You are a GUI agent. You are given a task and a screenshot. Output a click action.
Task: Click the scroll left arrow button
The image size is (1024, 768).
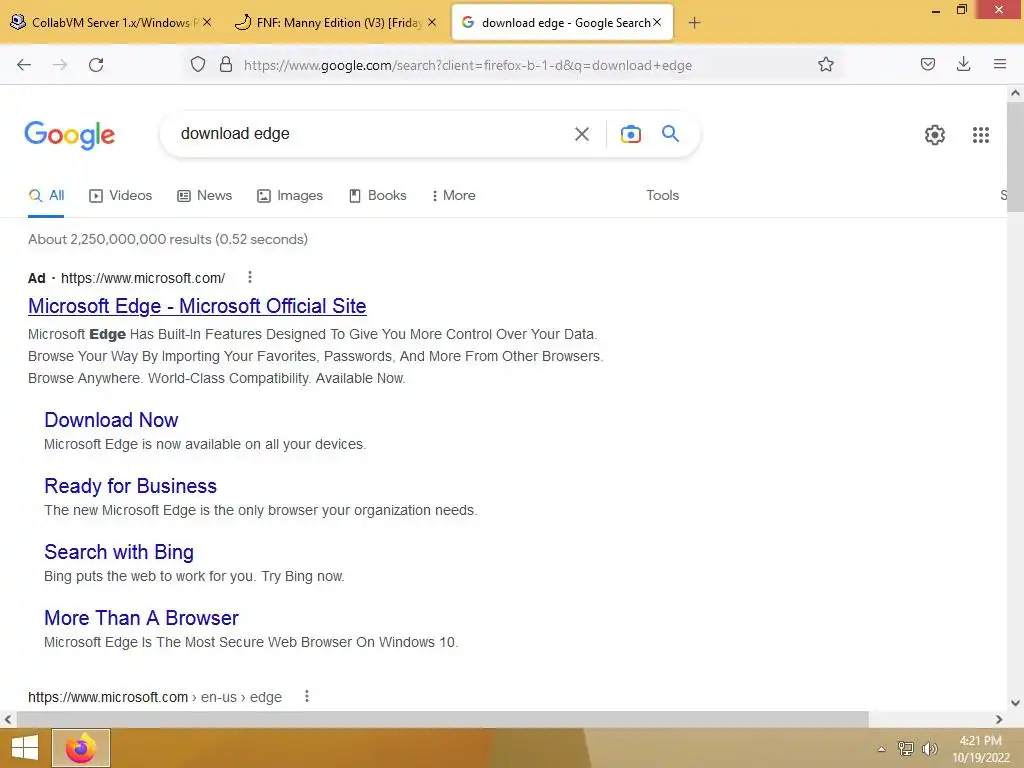tap(8, 719)
